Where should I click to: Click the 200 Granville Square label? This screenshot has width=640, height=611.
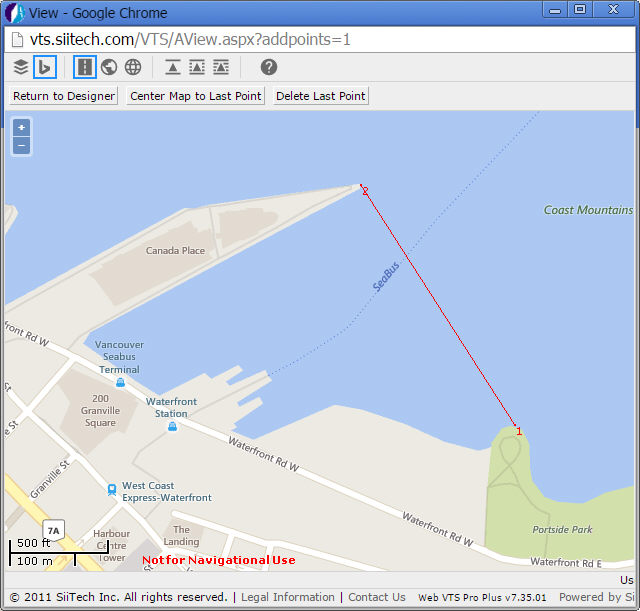[100, 410]
